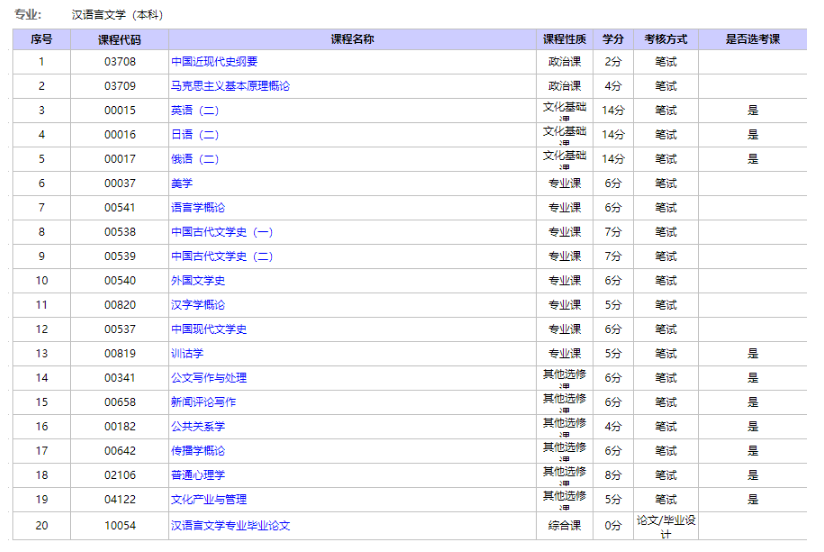Click the 课程名称 column header

point(353,39)
